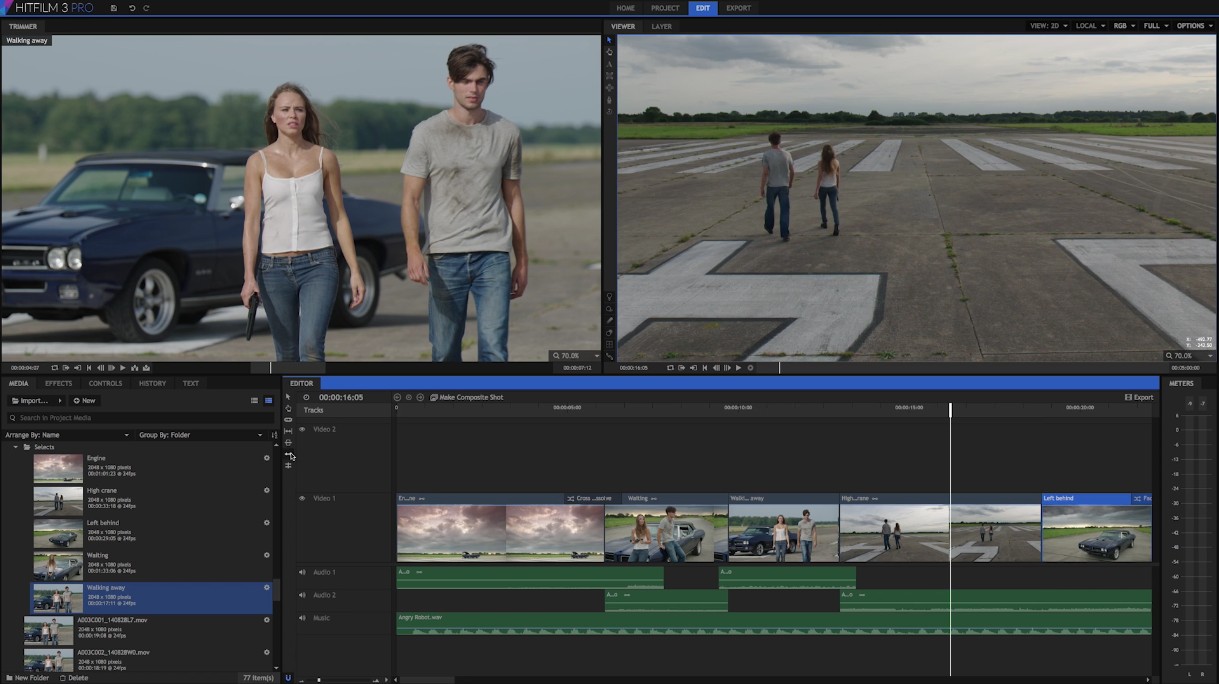This screenshot has height=684, width=1219.
Task: Collapse the Selects folder
Action: pyautogui.click(x=16, y=447)
